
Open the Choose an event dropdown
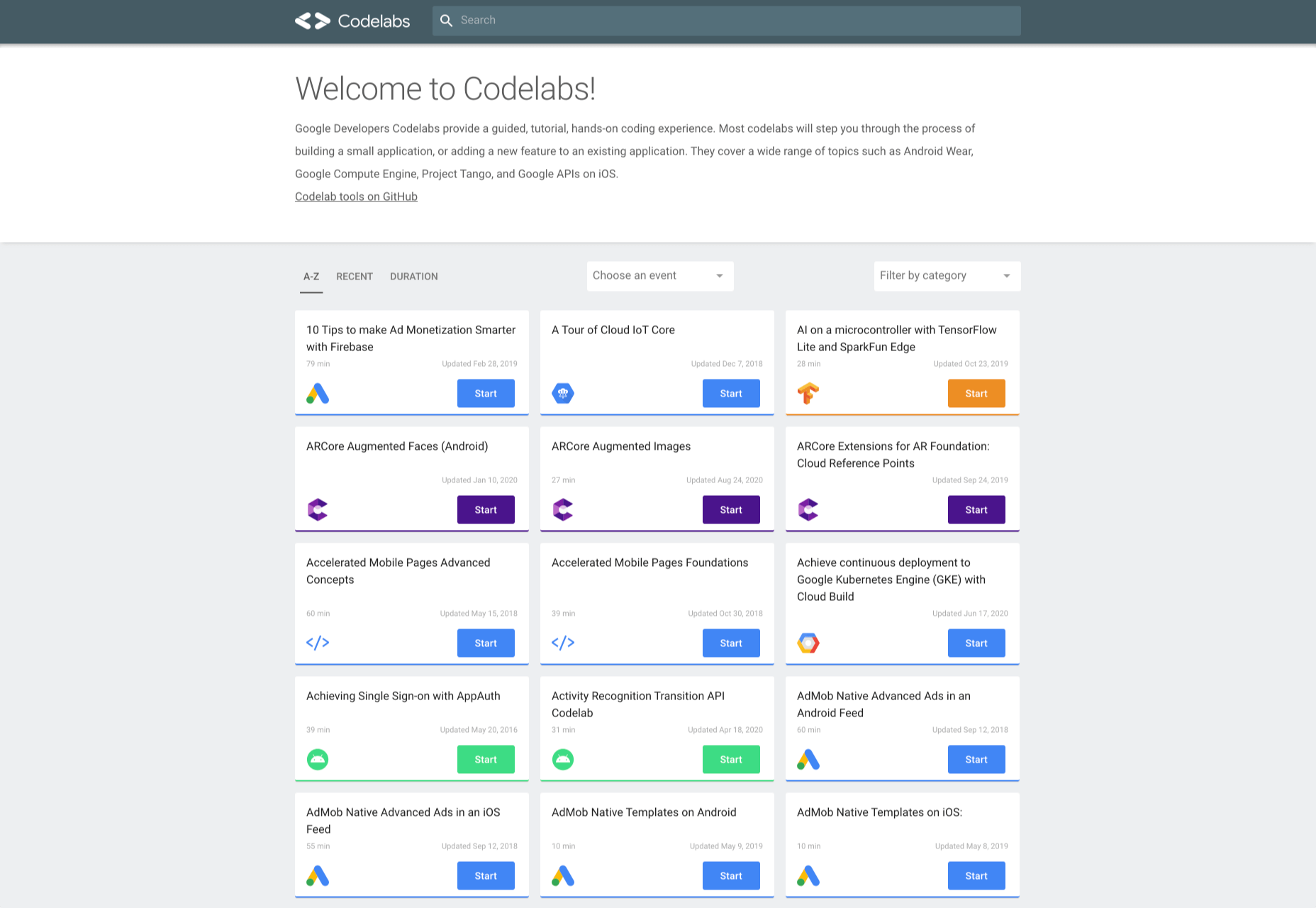pyautogui.click(x=659, y=276)
